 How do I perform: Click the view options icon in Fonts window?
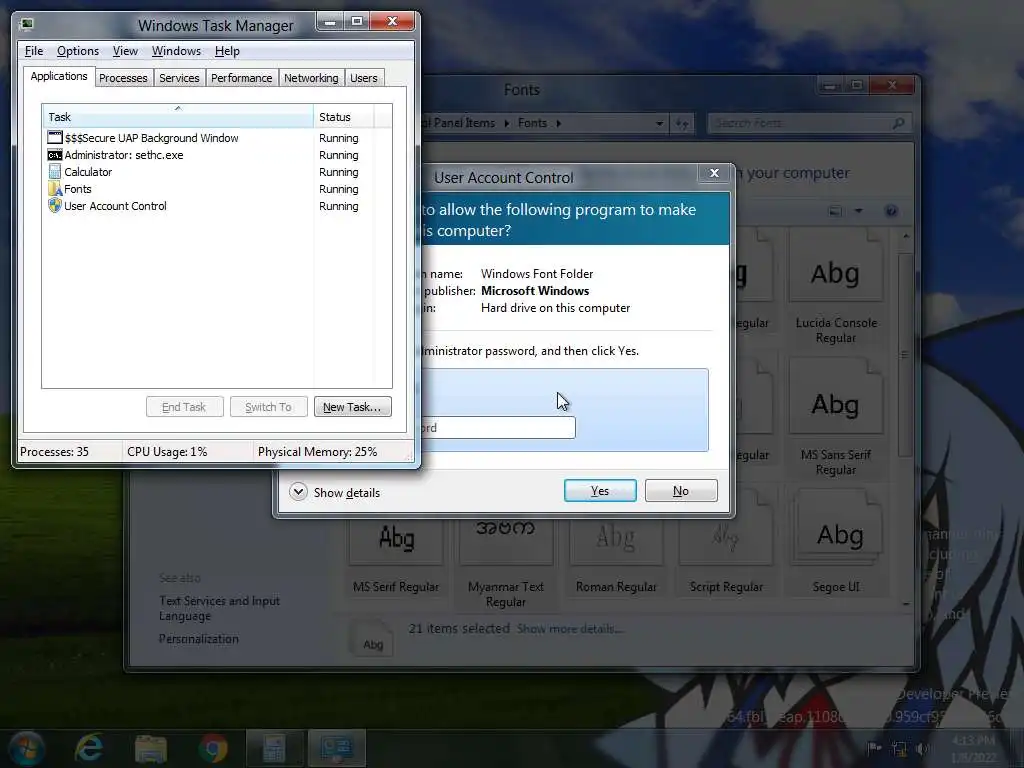coord(835,211)
